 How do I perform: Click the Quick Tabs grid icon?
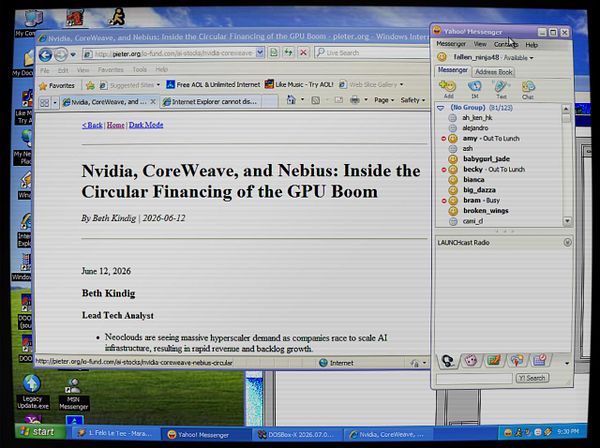pyautogui.click(x=45, y=103)
